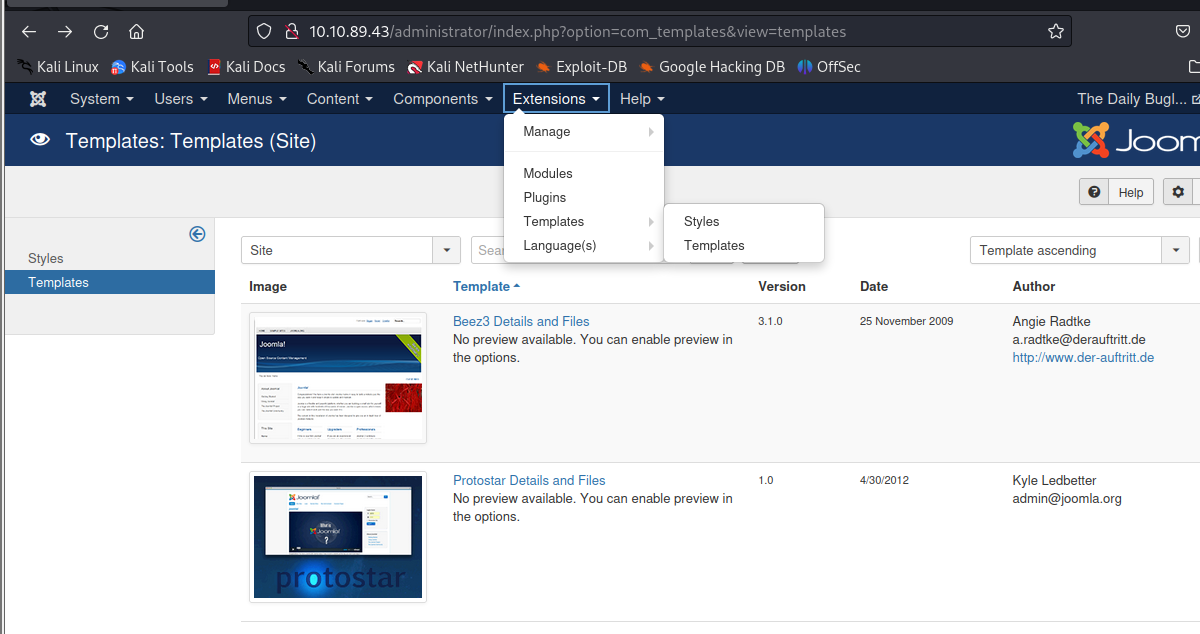Open Template ascending sort dropdown

pyautogui.click(x=1079, y=250)
